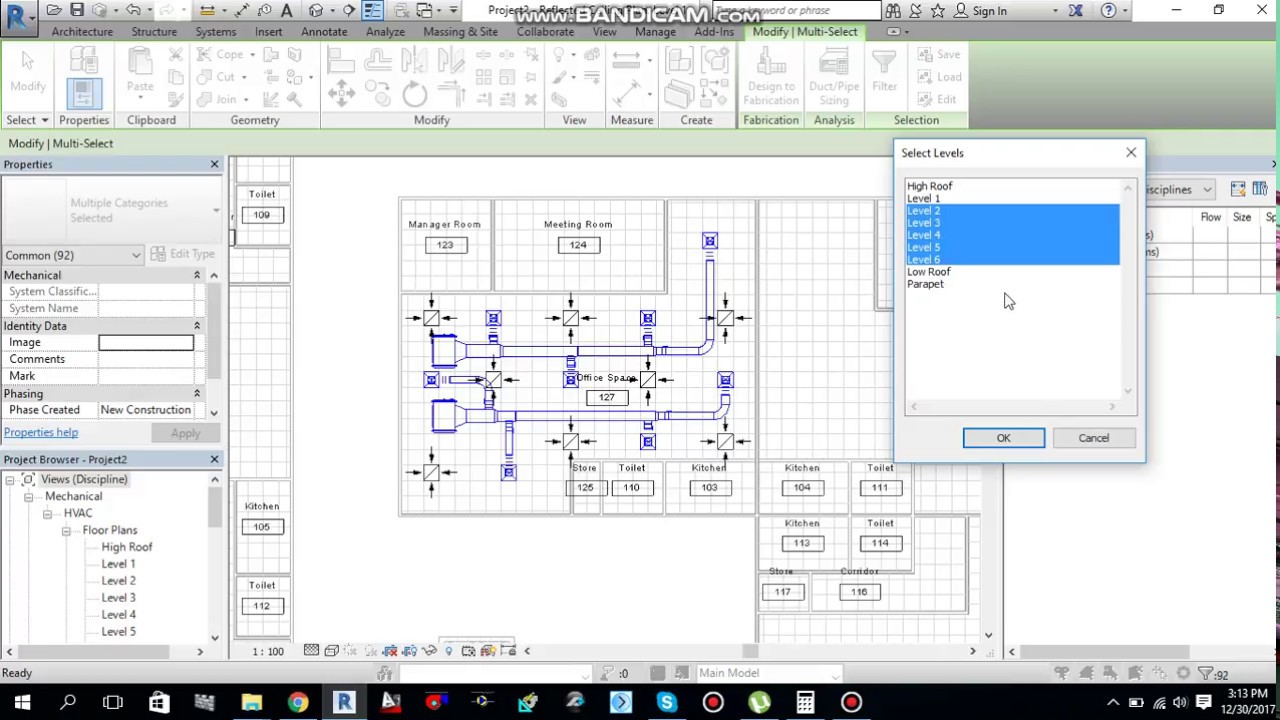Close the Project Browser panel
This screenshot has height=720, width=1280.
point(214,459)
